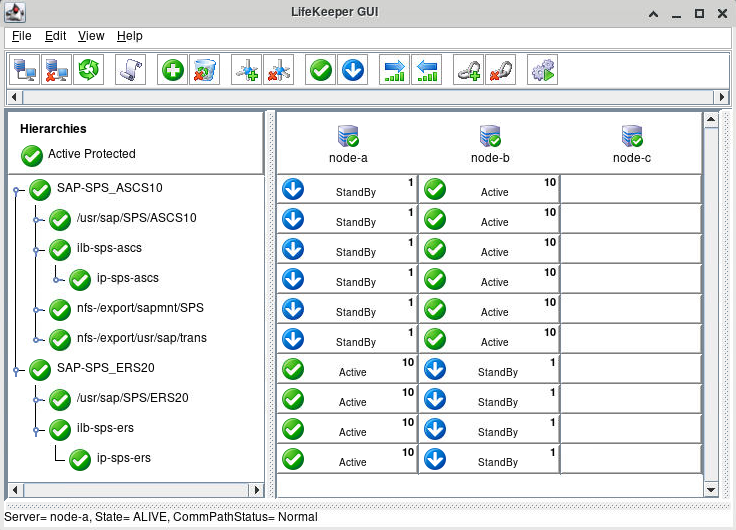Toggle the nfs-/export/sapmnt/SPS tree handle
The width and height of the screenshot is (736, 530).
36,310
